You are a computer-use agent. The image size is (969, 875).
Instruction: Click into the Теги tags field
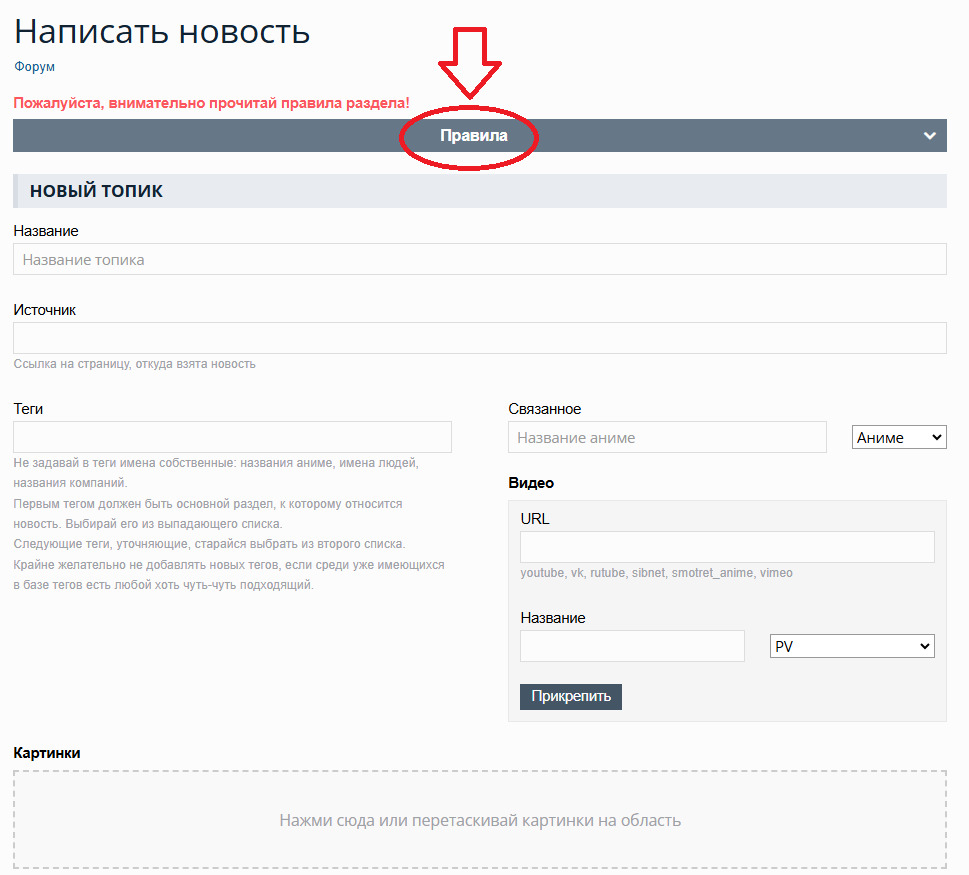232,437
